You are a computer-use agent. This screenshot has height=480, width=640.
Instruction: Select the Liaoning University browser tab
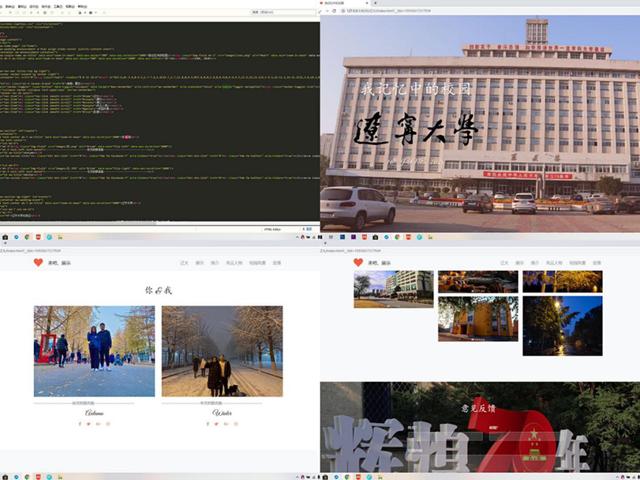(x=344, y=3)
